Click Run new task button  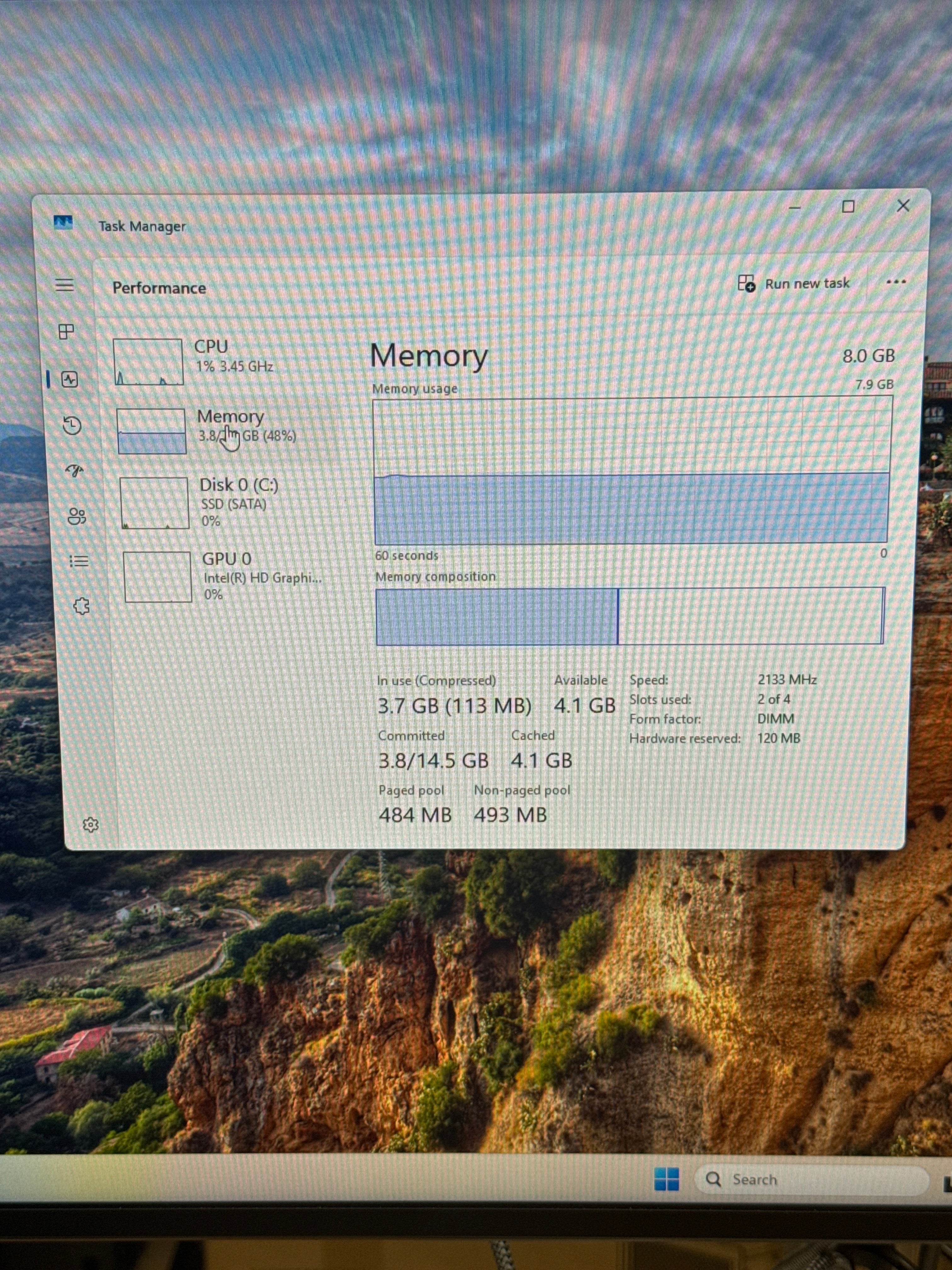click(794, 283)
